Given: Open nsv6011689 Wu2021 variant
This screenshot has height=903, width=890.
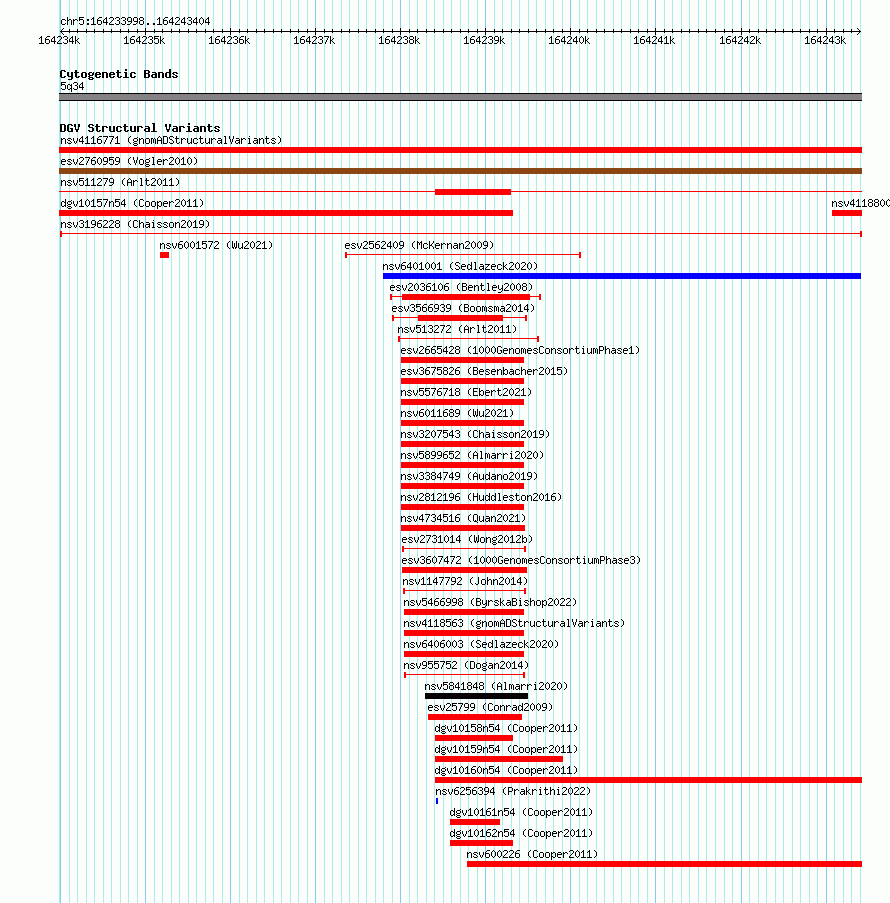Looking at the screenshot, I should coord(457,413).
